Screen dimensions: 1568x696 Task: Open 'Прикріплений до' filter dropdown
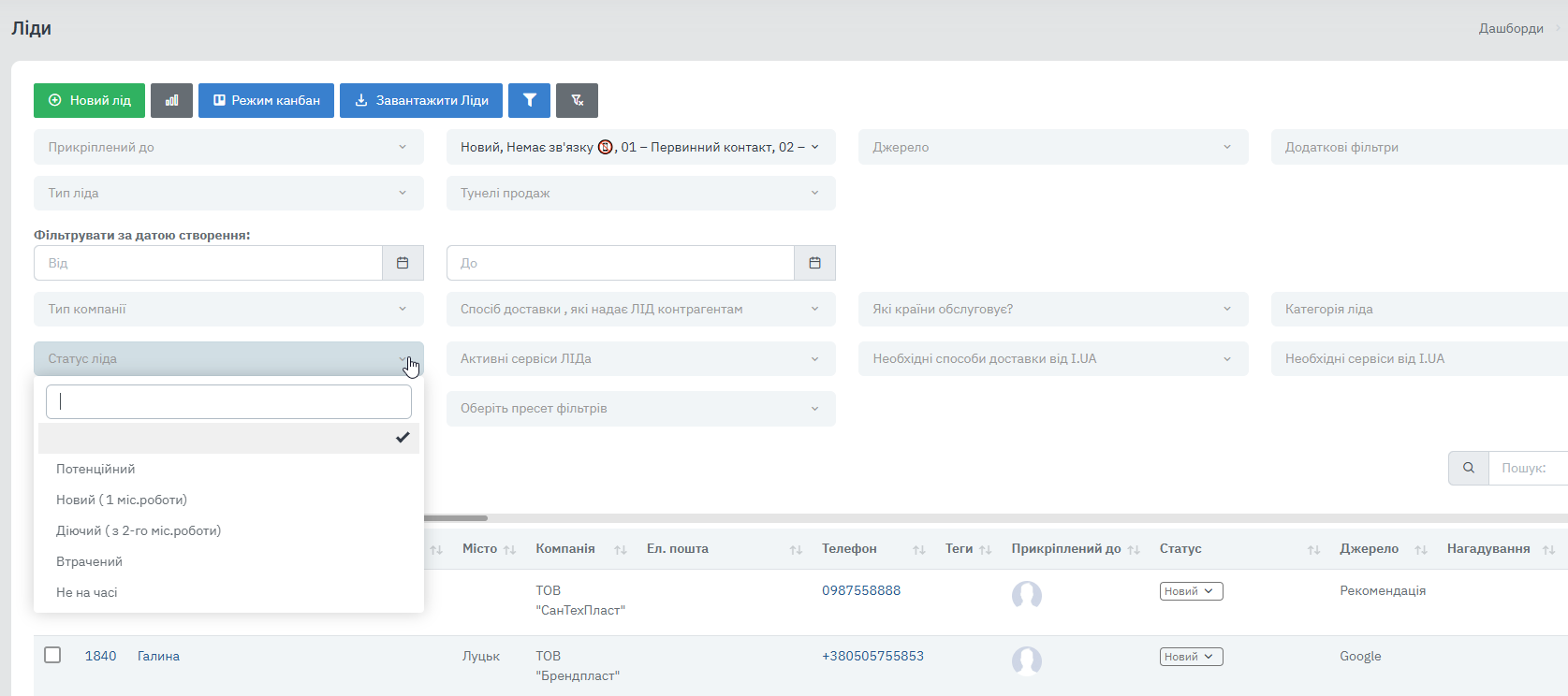click(x=228, y=147)
